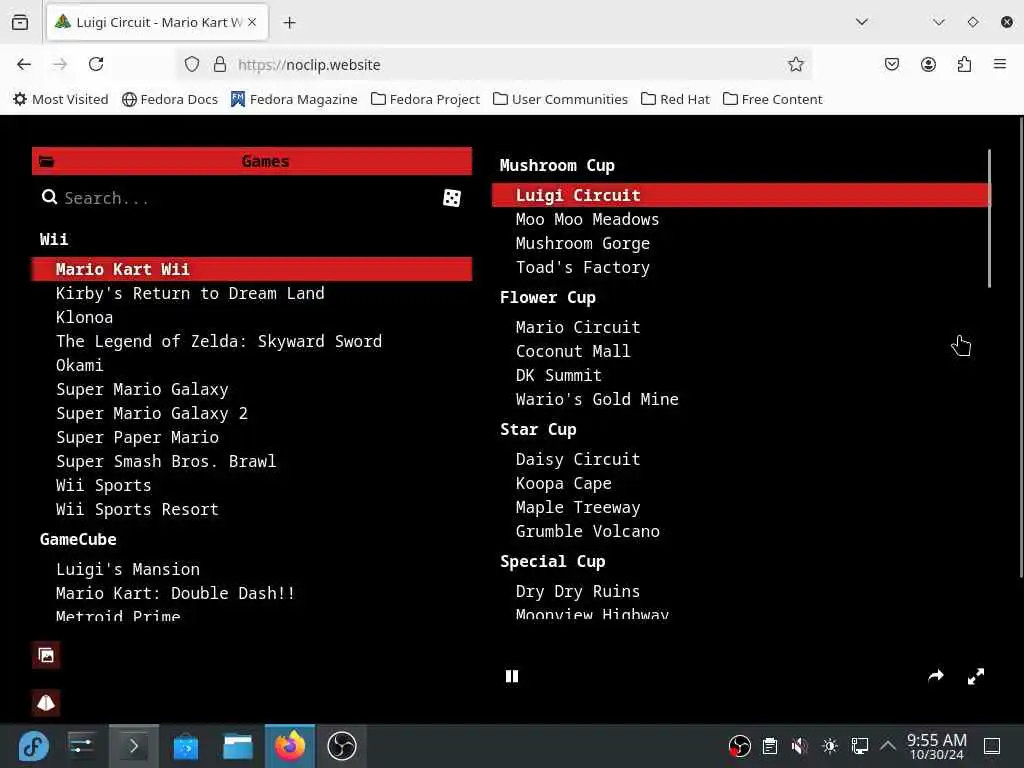Pause the scene playback

pyautogui.click(x=512, y=676)
